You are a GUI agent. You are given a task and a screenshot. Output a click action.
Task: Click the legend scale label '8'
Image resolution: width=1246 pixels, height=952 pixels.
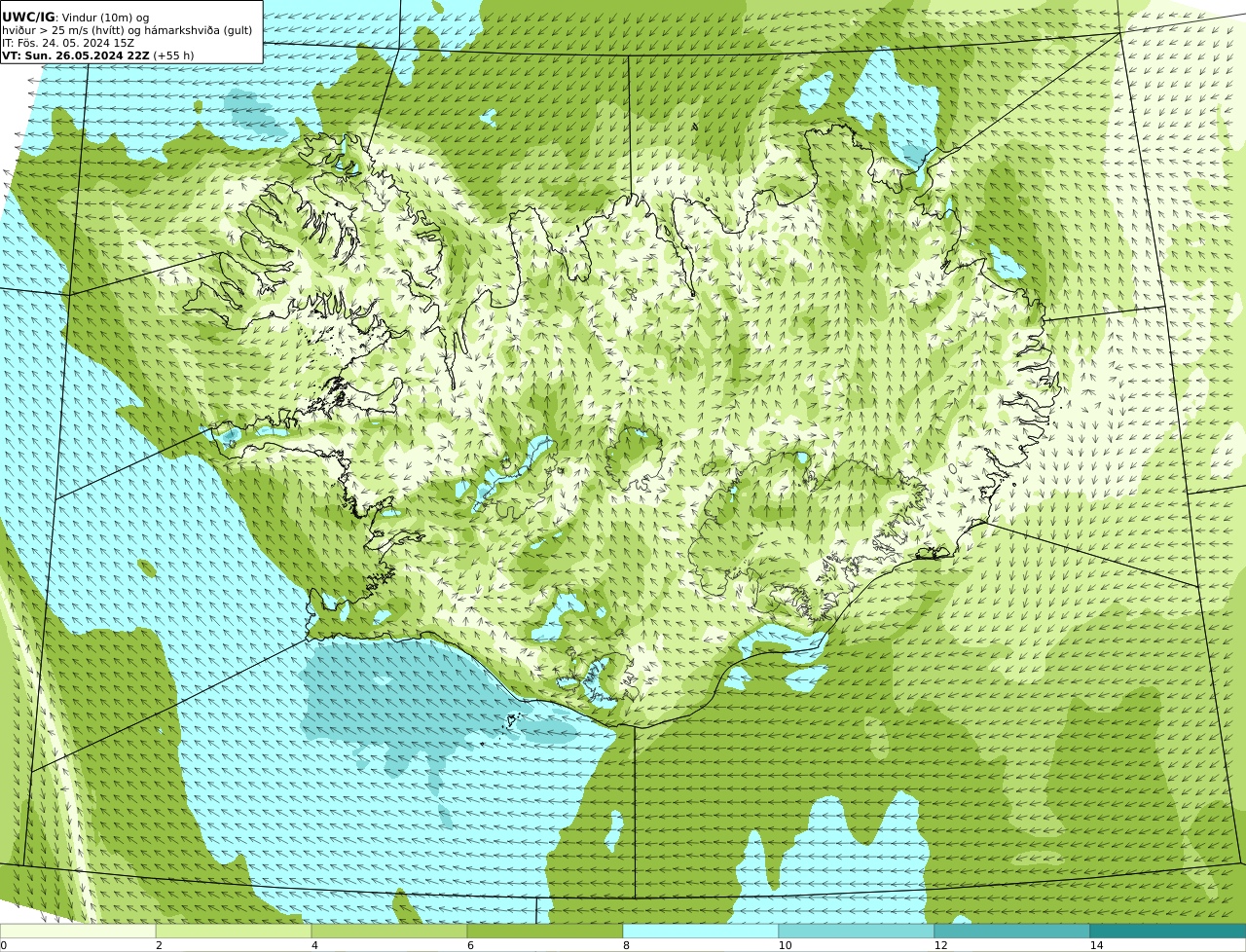(626, 945)
